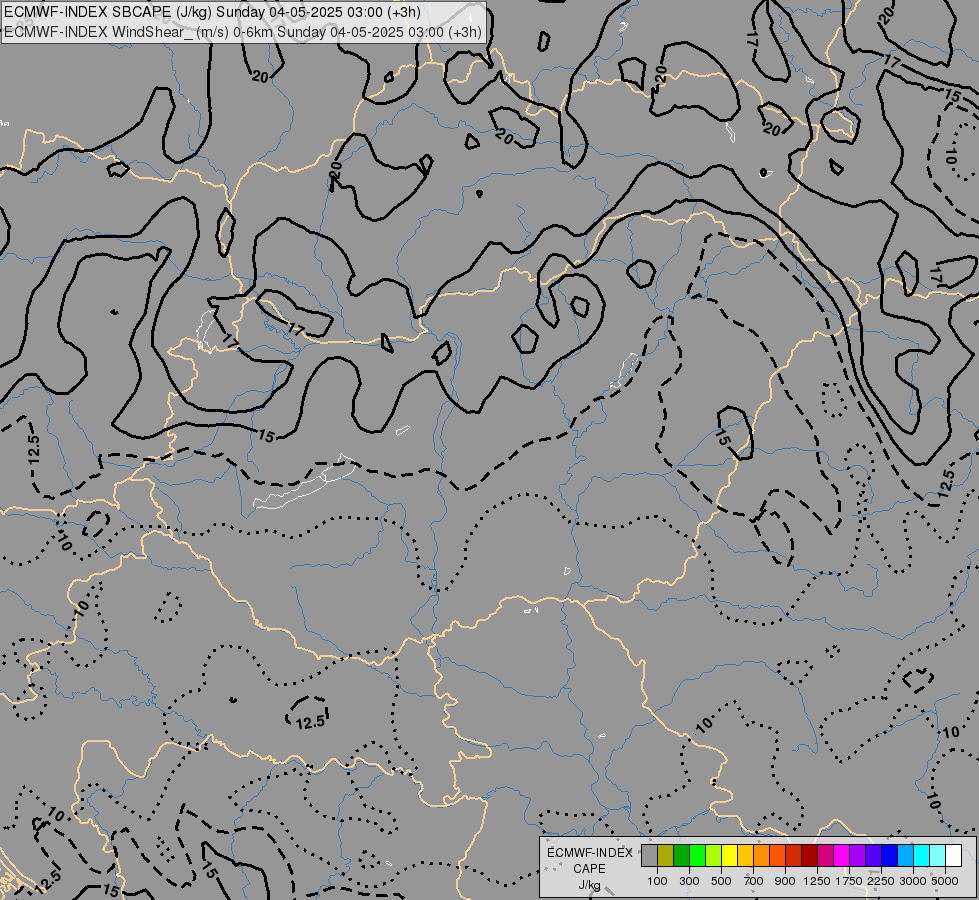Viewport: 979px width, 900px height.
Task: Choose the pure yellow legend swatch
Action: (x=729, y=856)
